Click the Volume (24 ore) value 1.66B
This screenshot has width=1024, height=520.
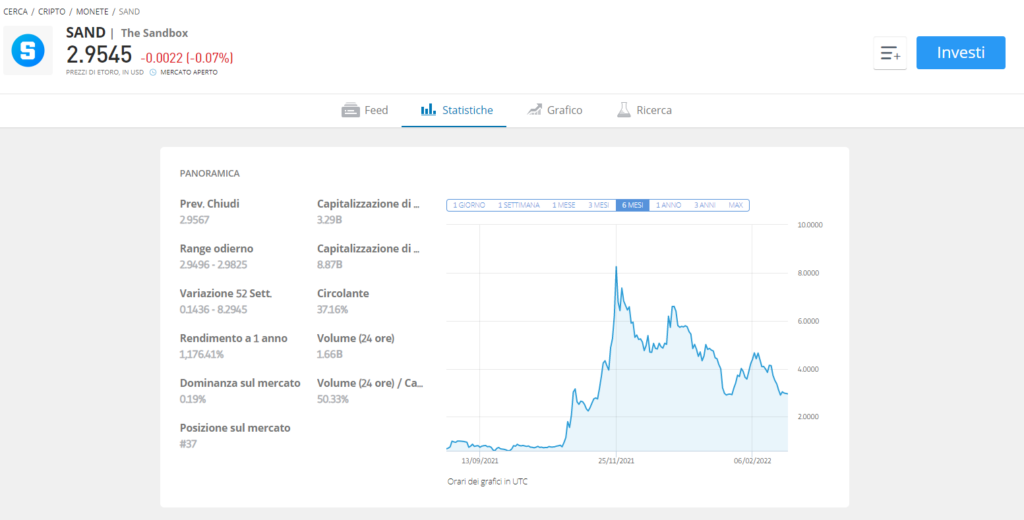click(330, 354)
